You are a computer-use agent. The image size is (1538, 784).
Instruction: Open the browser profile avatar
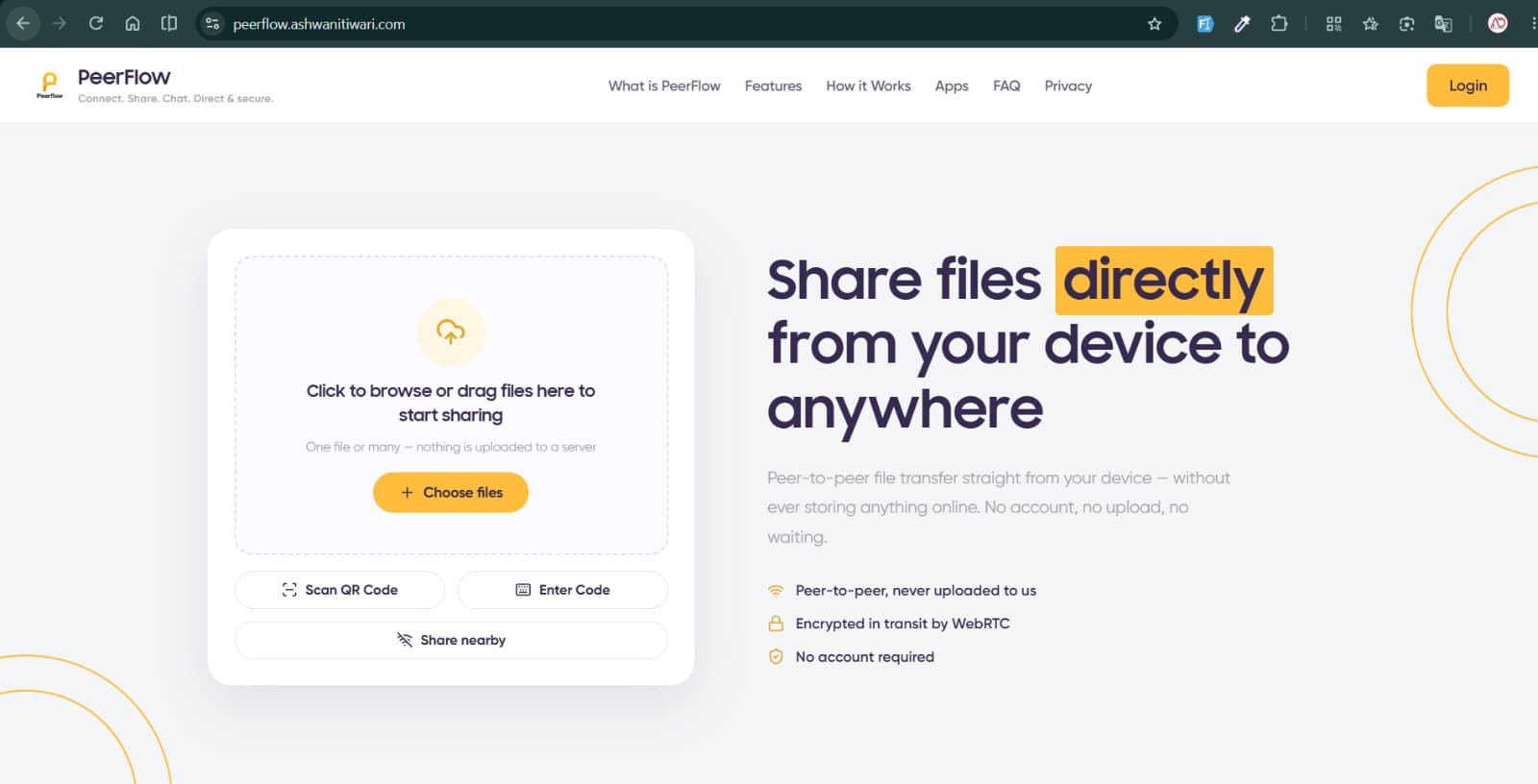[x=1498, y=24]
